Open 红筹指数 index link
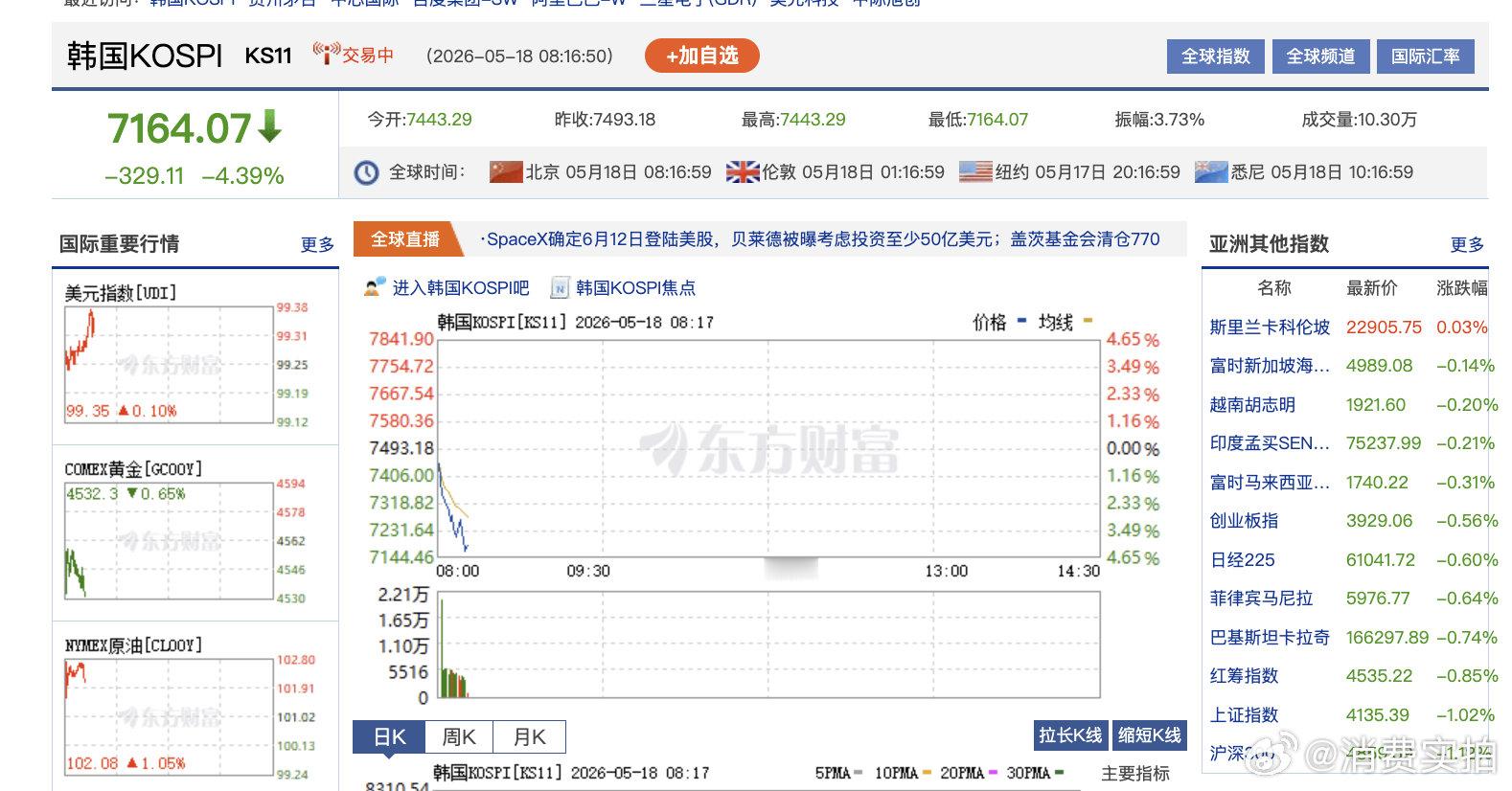1512x791 pixels. (x=1244, y=676)
